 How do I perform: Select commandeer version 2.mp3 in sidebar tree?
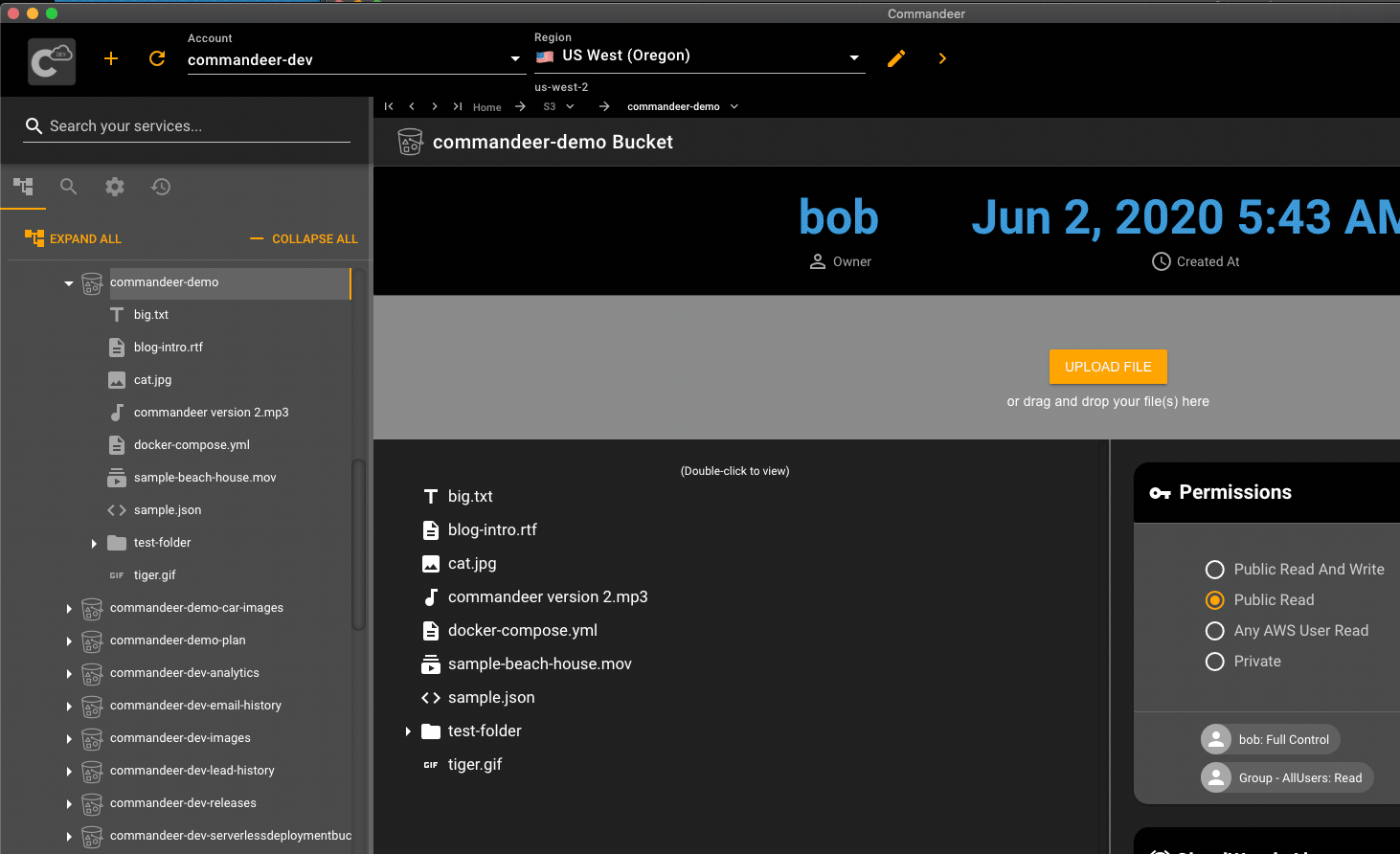[211, 413]
